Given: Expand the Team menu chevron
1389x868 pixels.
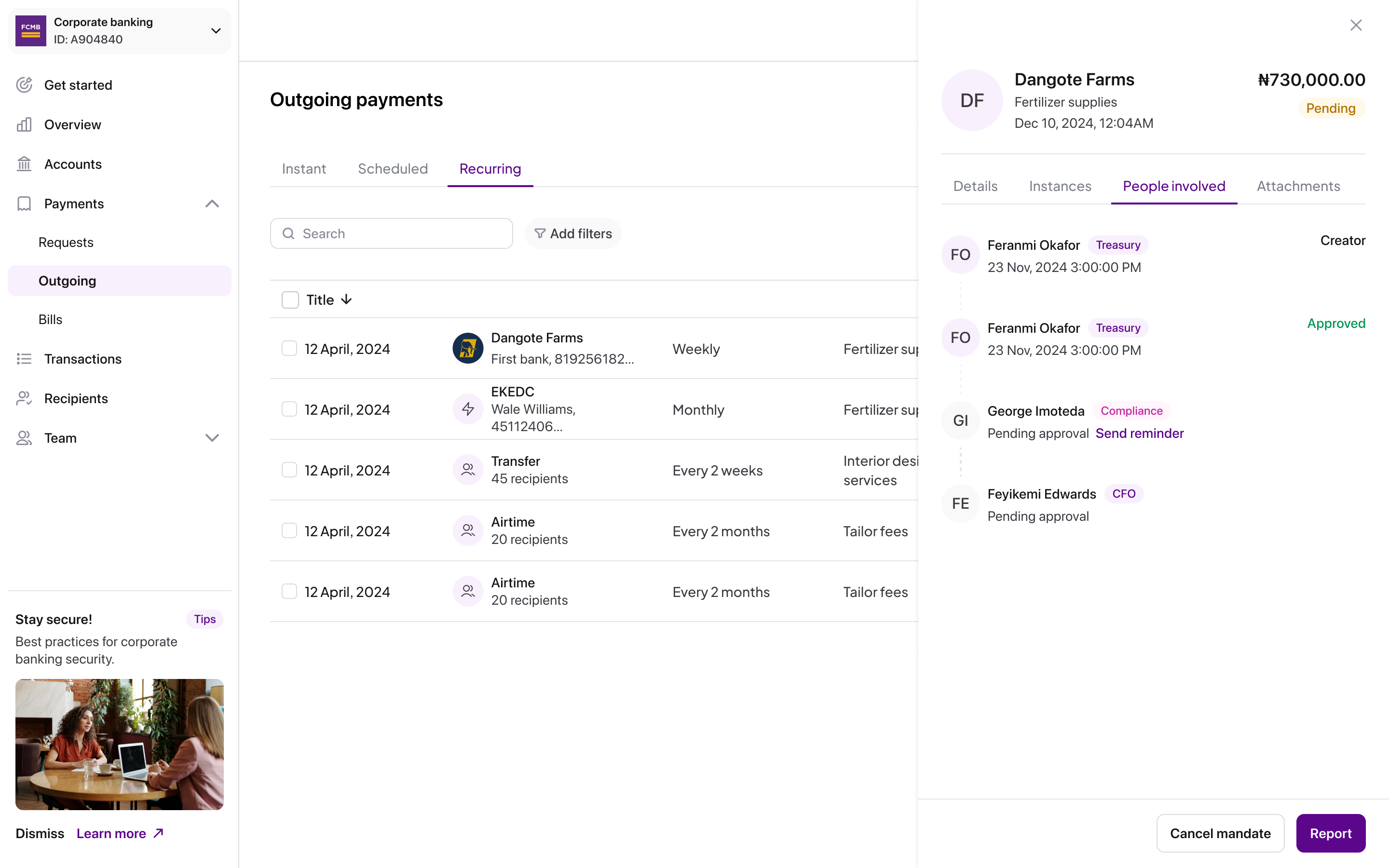Looking at the screenshot, I should click(212, 438).
